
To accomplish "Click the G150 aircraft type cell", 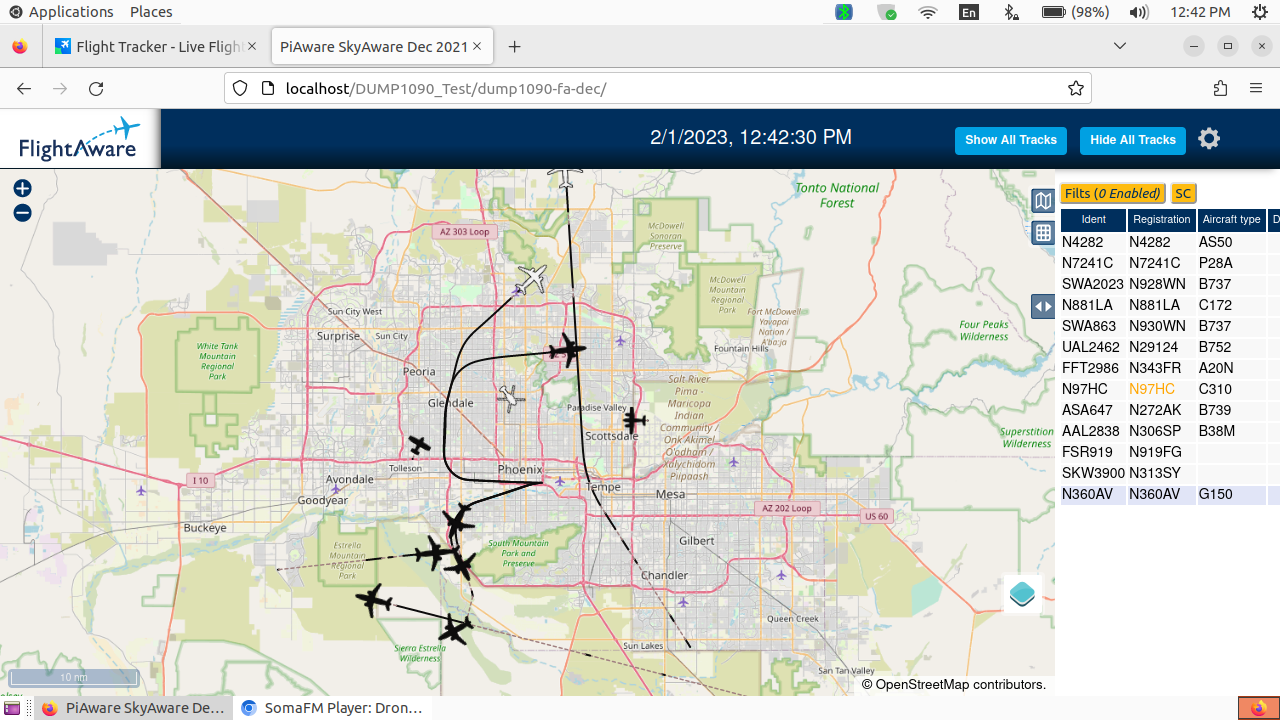I will pos(1232,494).
